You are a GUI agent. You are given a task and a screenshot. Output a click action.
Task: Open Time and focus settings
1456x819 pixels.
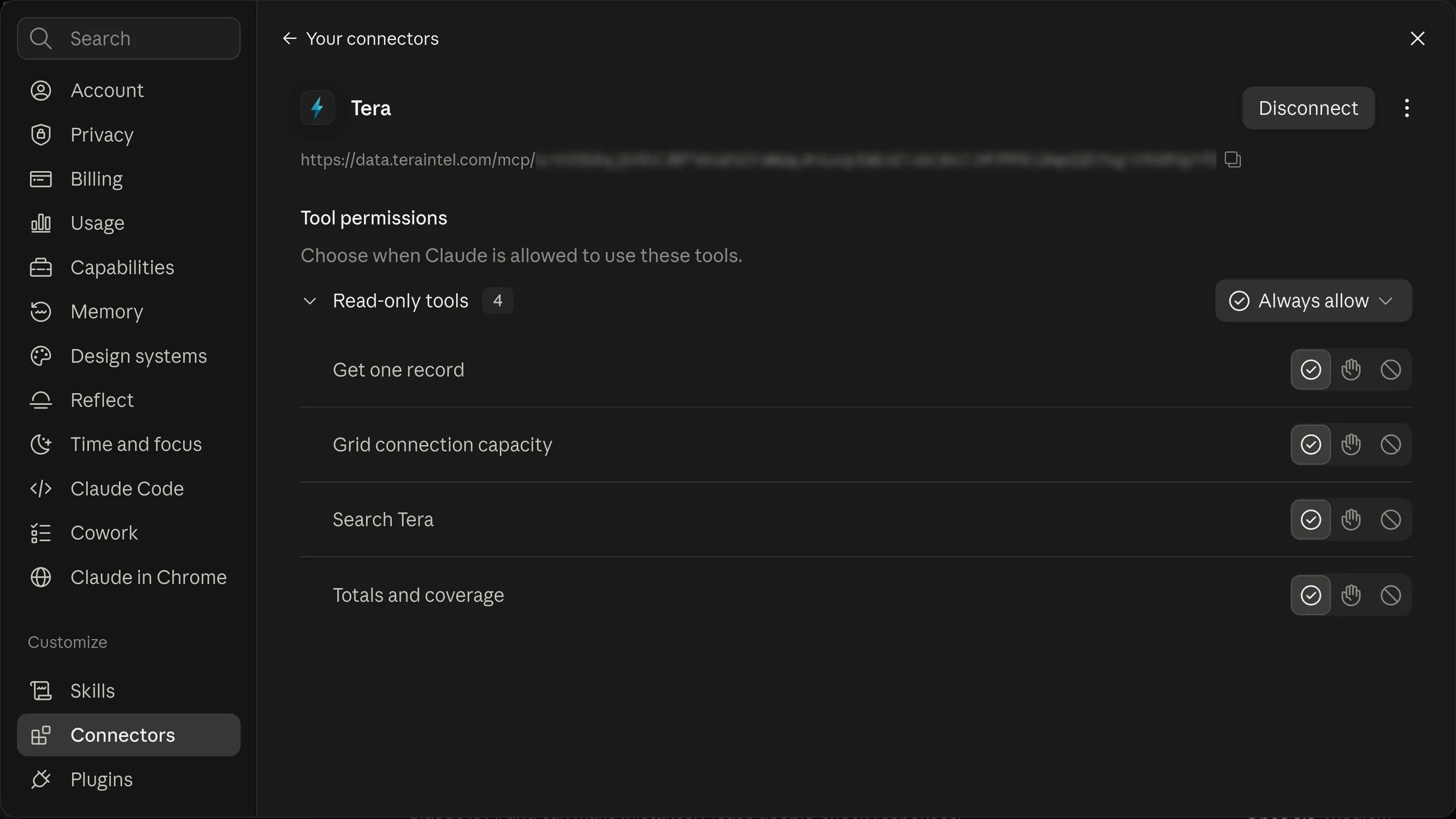pos(129,445)
